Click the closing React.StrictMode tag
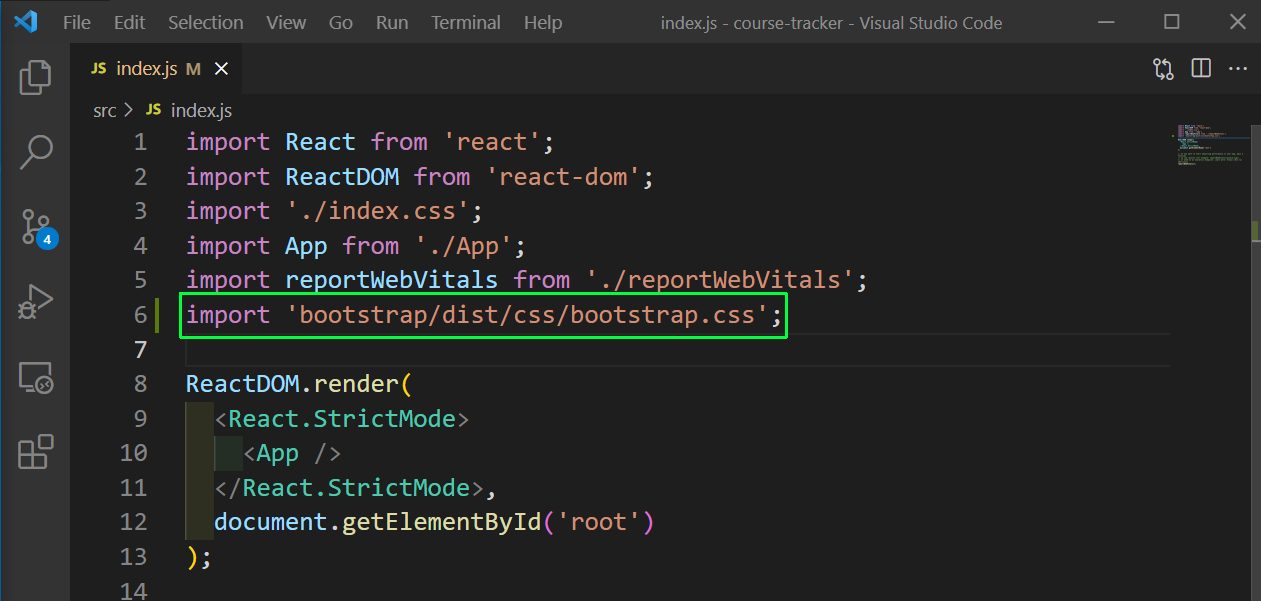This screenshot has height=601, width=1261. (x=349, y=488)
